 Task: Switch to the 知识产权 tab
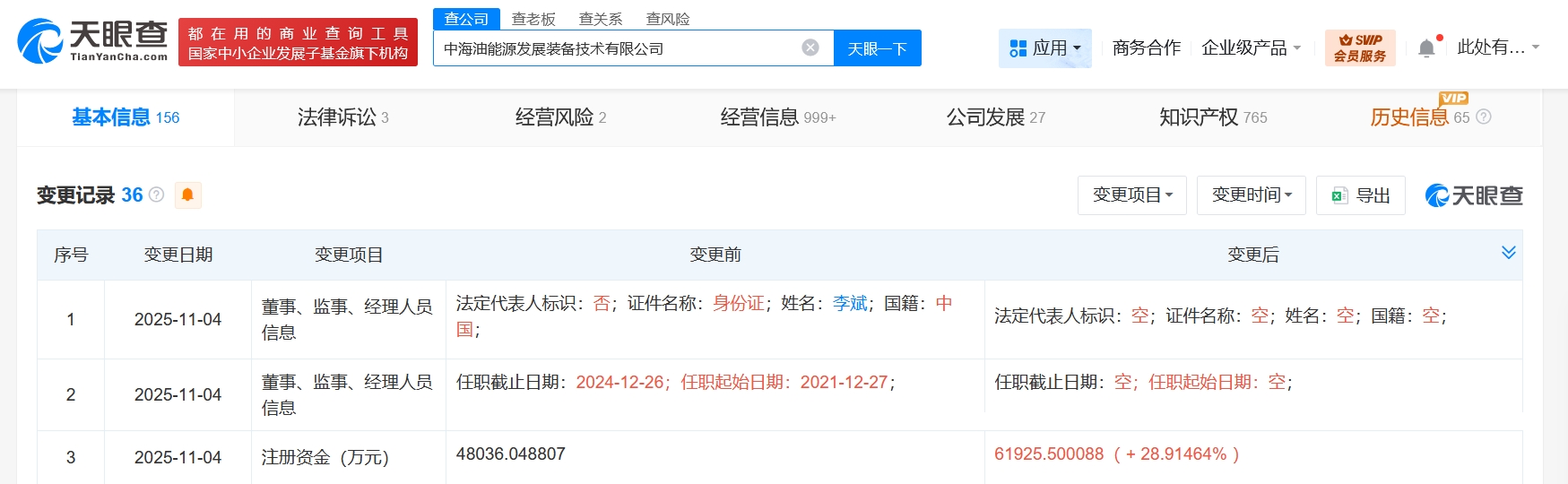[1212, 117]
